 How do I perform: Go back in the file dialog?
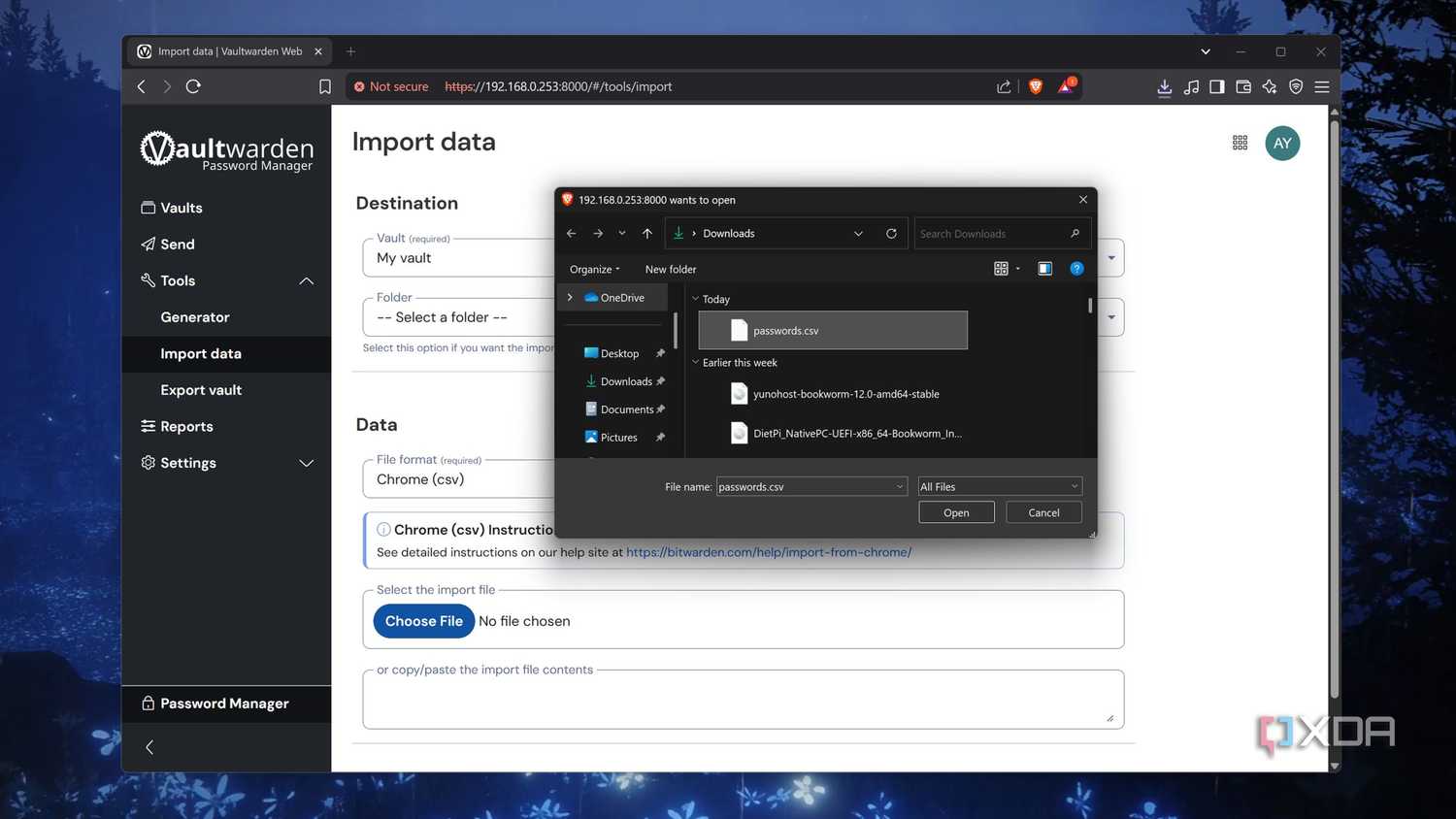571,233
